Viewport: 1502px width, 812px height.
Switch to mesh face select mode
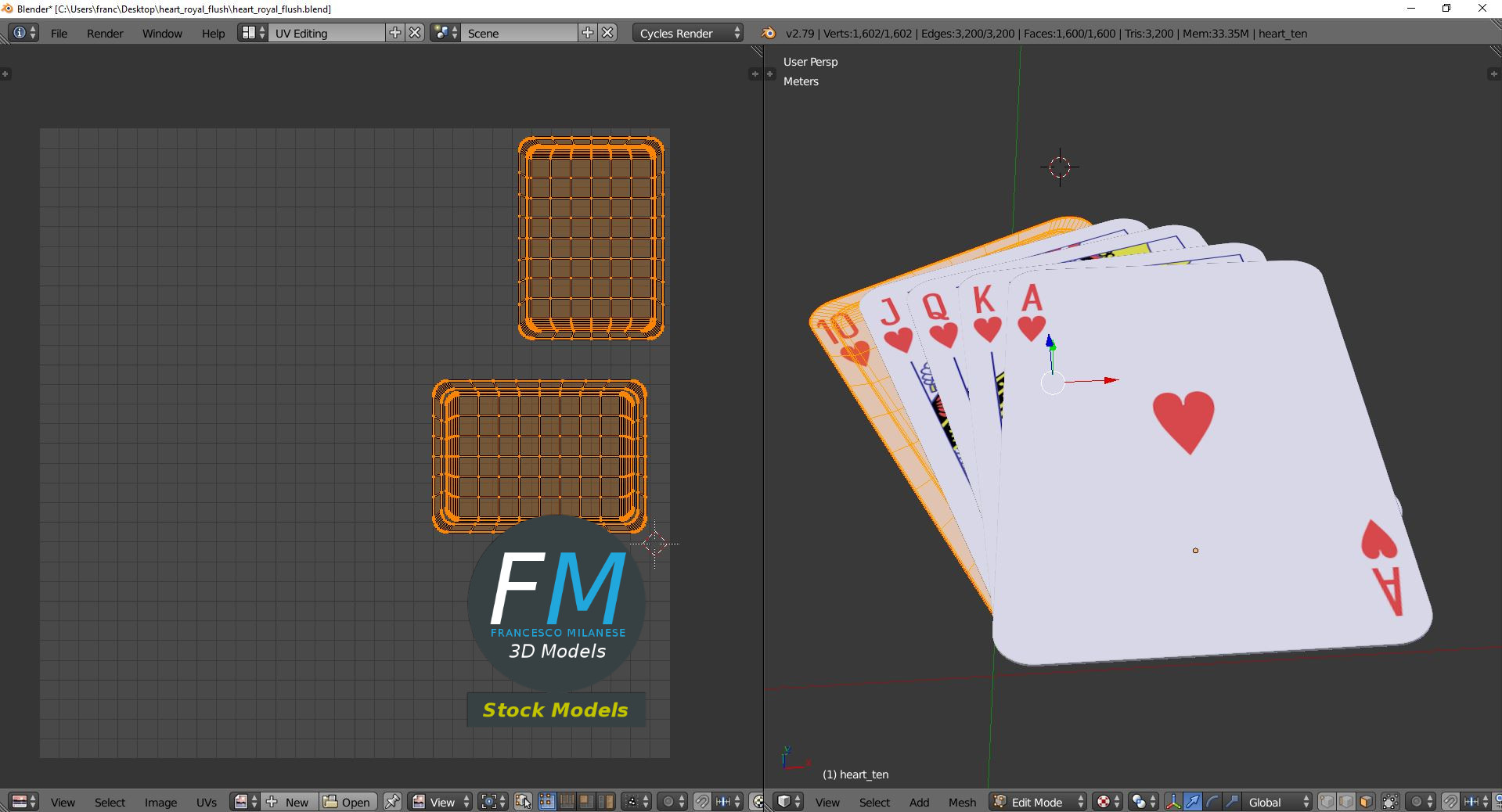1367,802
